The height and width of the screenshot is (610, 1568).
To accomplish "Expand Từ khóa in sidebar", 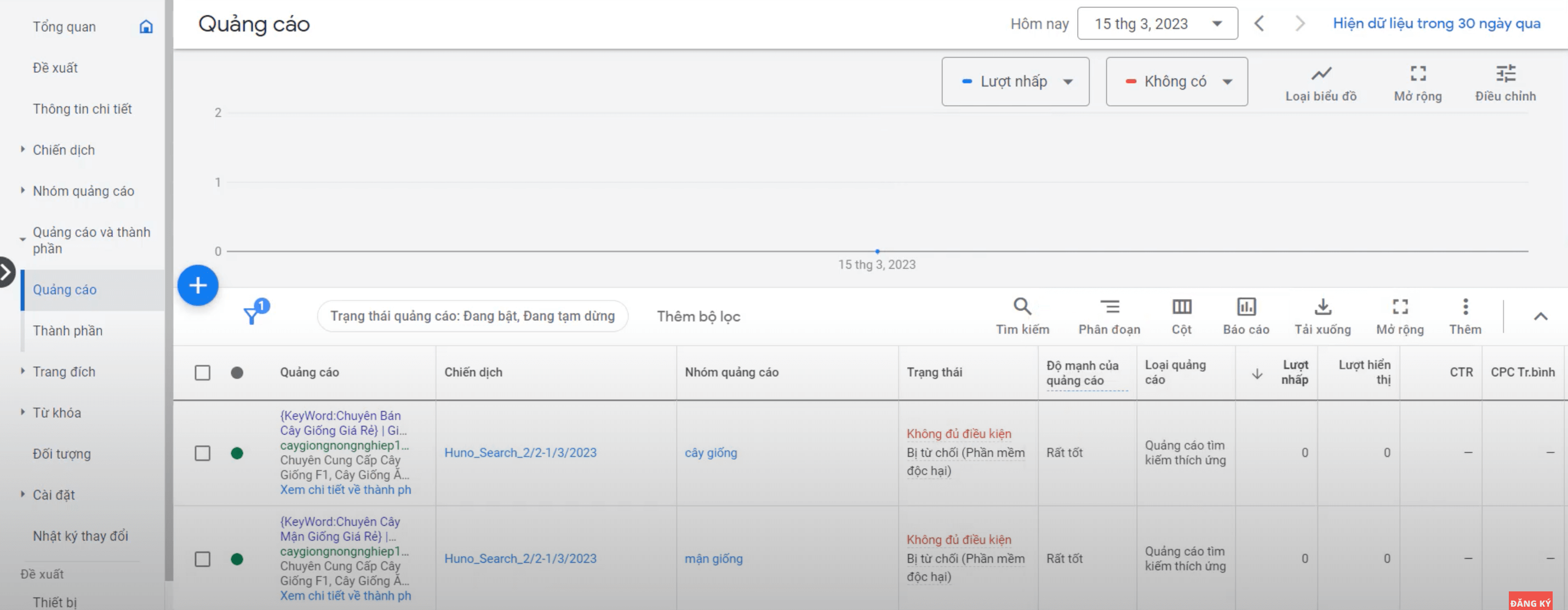I will point(22,412).
